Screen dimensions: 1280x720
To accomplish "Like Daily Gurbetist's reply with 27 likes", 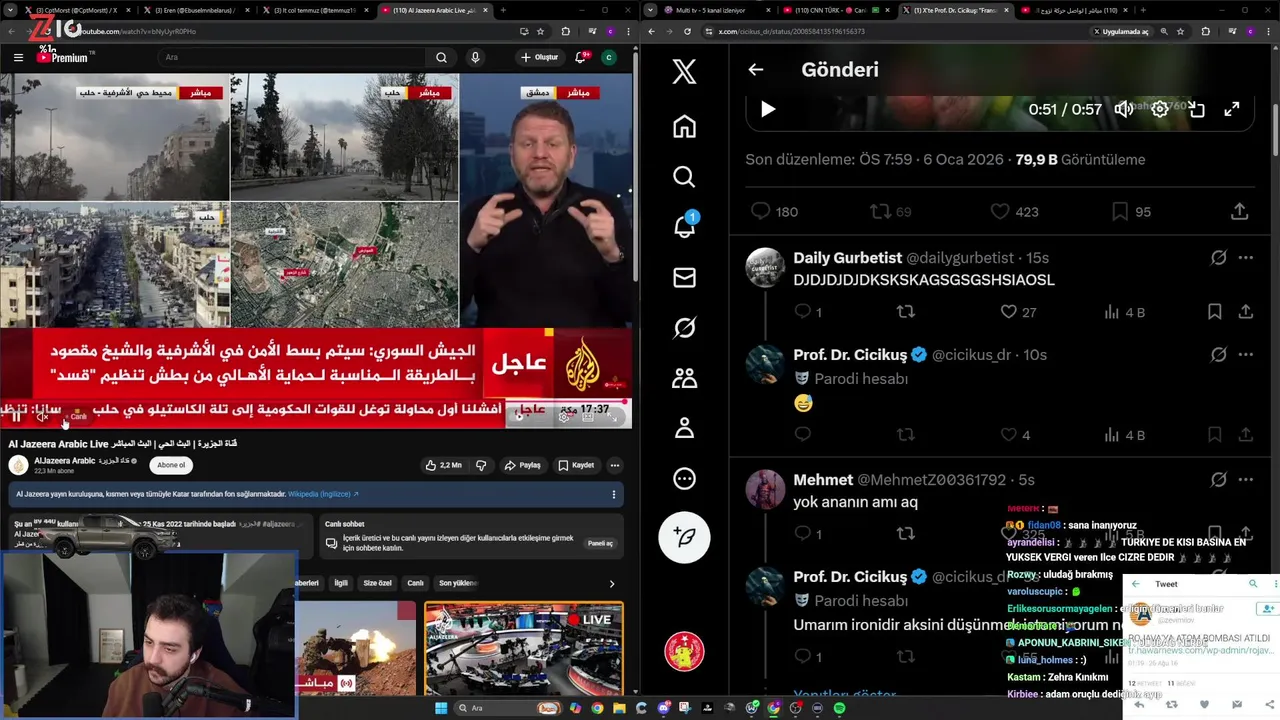I will pyautogui.click(x=1018, y=312).
